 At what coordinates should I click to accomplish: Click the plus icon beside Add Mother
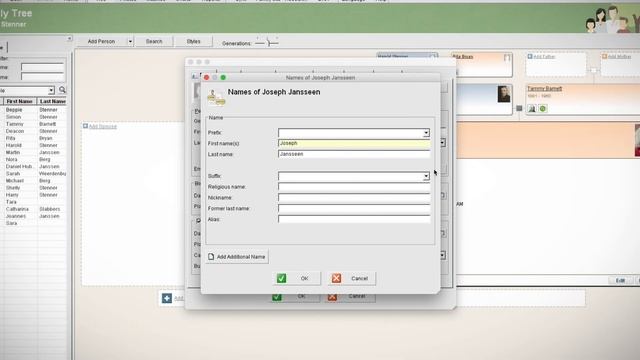click(x=604, y=56)
